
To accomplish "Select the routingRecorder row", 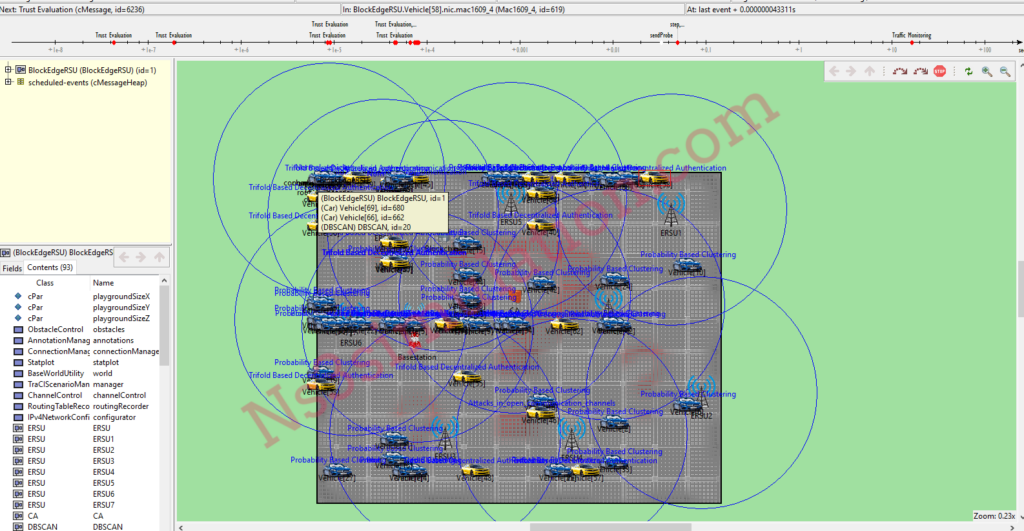I will click(81, 406).
